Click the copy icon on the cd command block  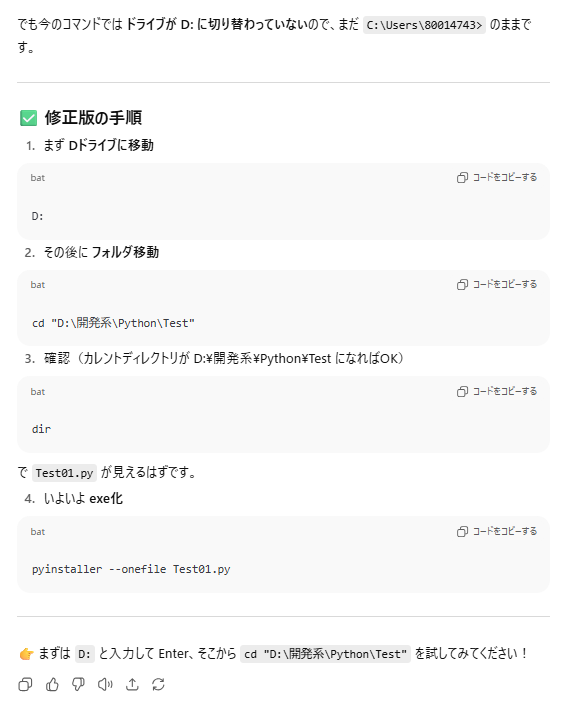click(x=462, y=284)
